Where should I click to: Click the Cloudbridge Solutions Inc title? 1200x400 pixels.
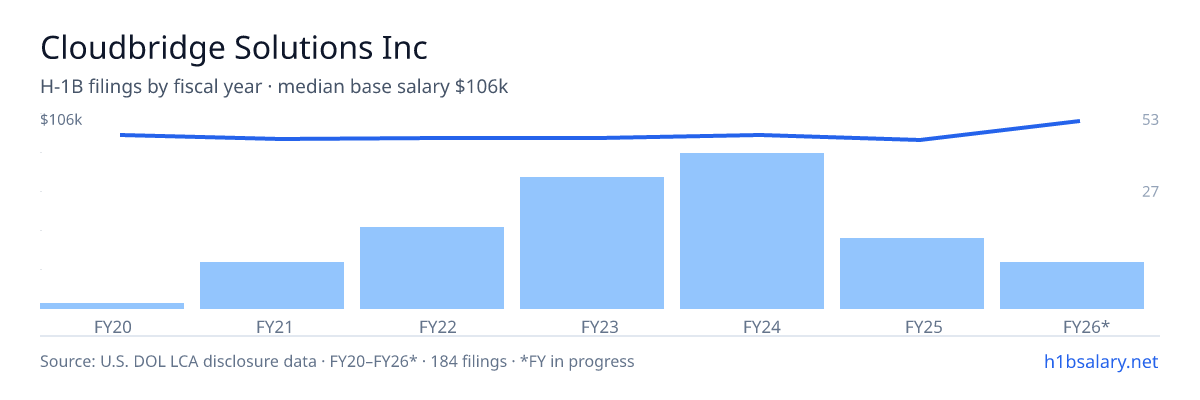[234, 47]
